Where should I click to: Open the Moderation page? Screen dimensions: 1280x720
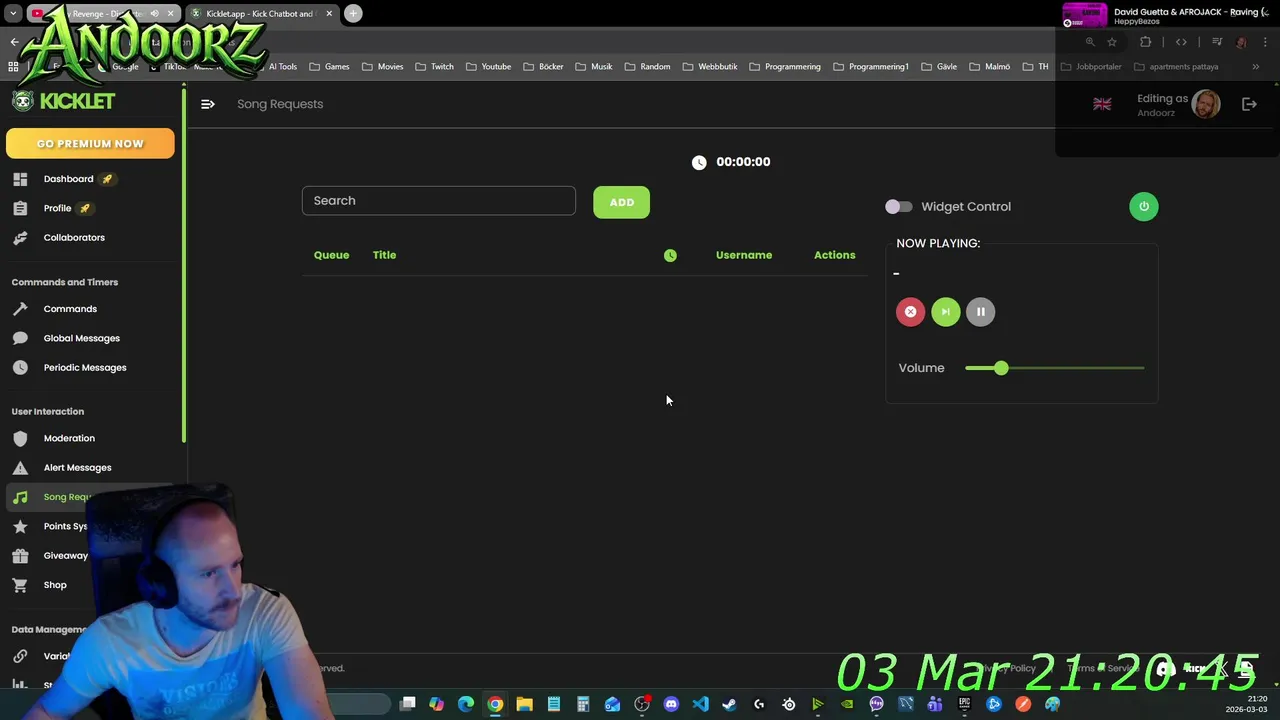click(69, 438)
